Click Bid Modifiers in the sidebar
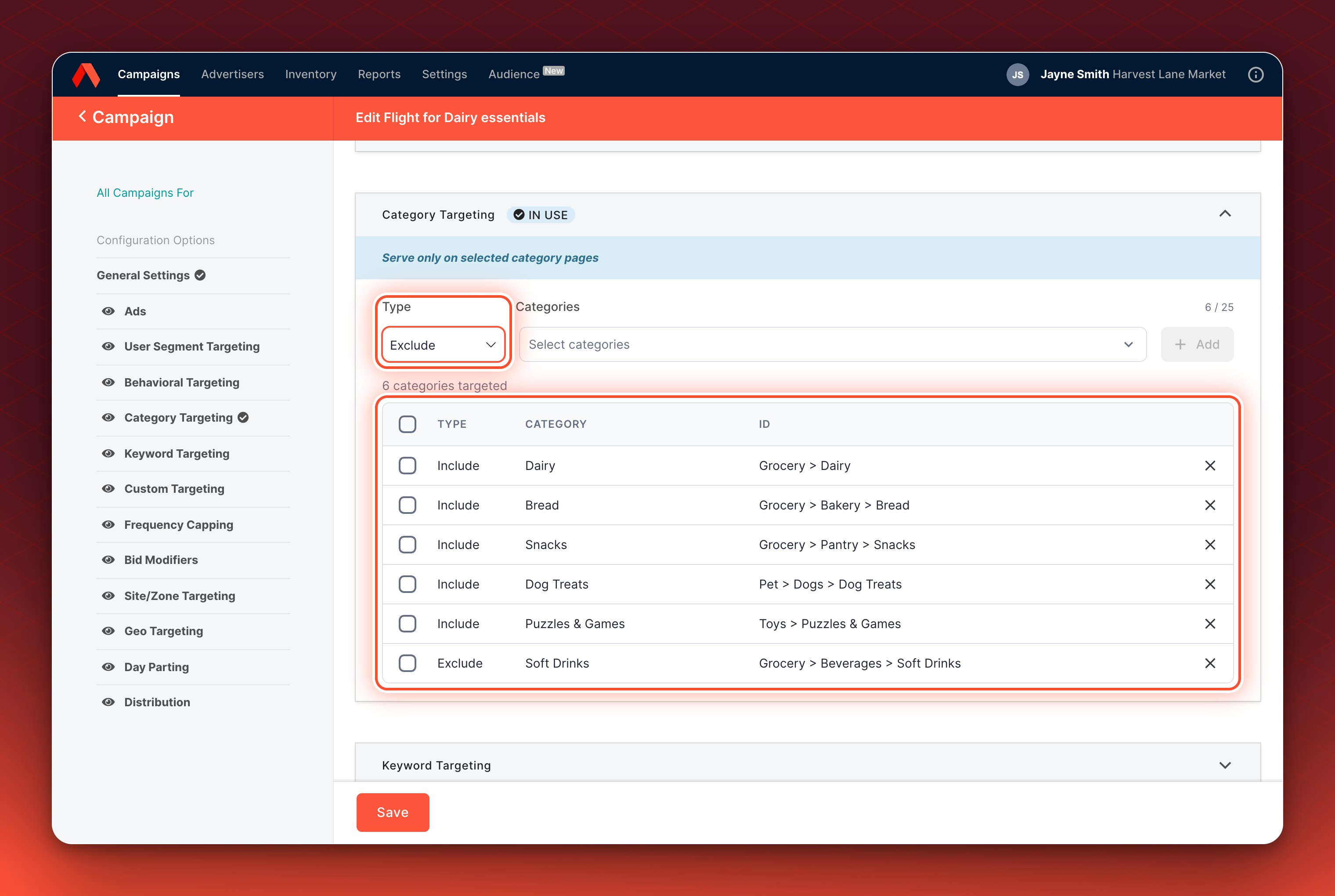The width and height of the screenshot is (1335, 896). click(161, 560)
